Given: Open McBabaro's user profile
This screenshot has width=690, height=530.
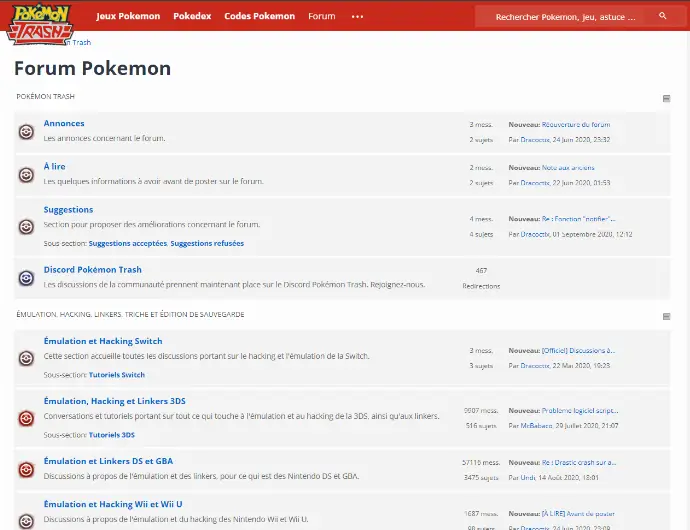Looking at the screenshot, I should click(536, 426).
